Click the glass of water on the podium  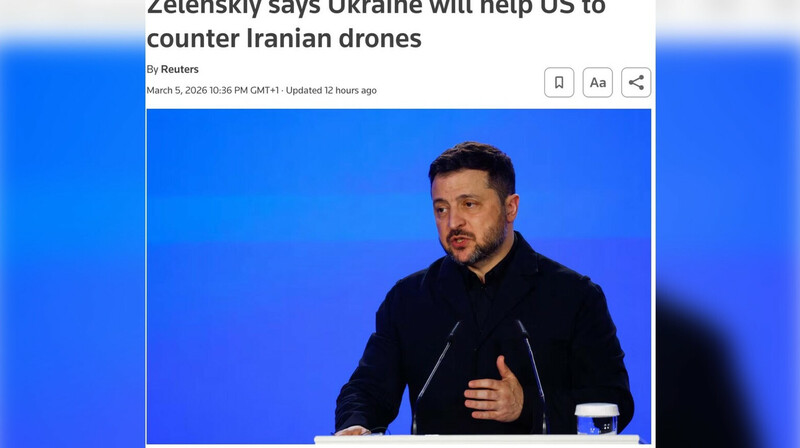[596, 418]
